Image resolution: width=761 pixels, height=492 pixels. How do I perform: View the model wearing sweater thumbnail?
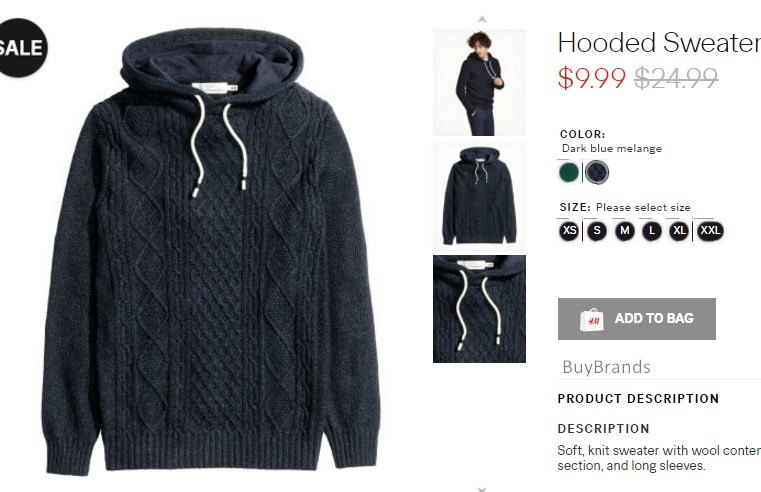[480, 82]
